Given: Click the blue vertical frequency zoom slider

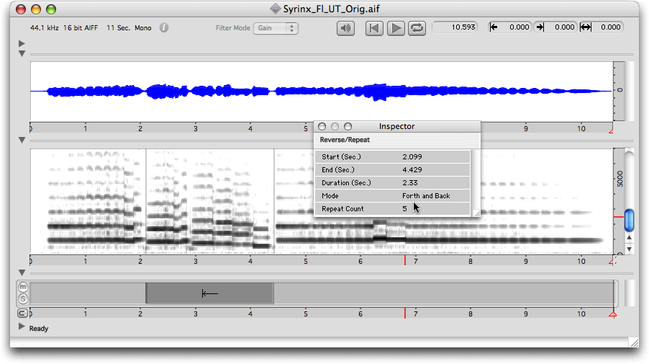Looking at the screenshot, I should [629, 220].
